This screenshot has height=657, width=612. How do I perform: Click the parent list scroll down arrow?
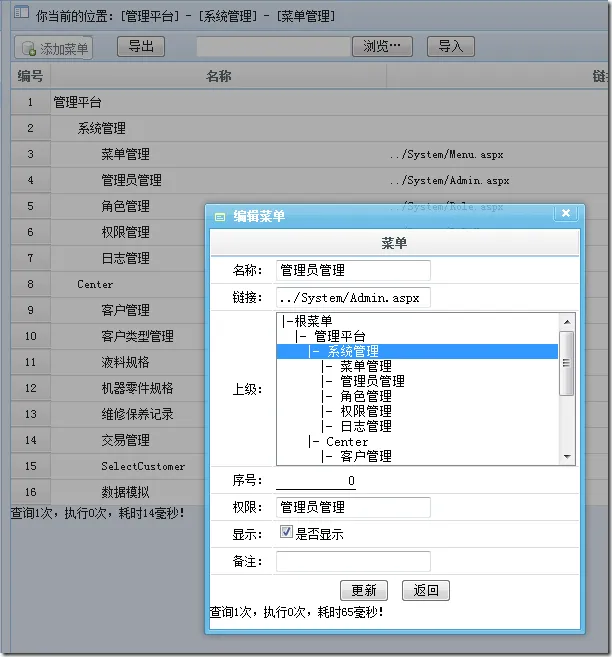pos(567,457)
